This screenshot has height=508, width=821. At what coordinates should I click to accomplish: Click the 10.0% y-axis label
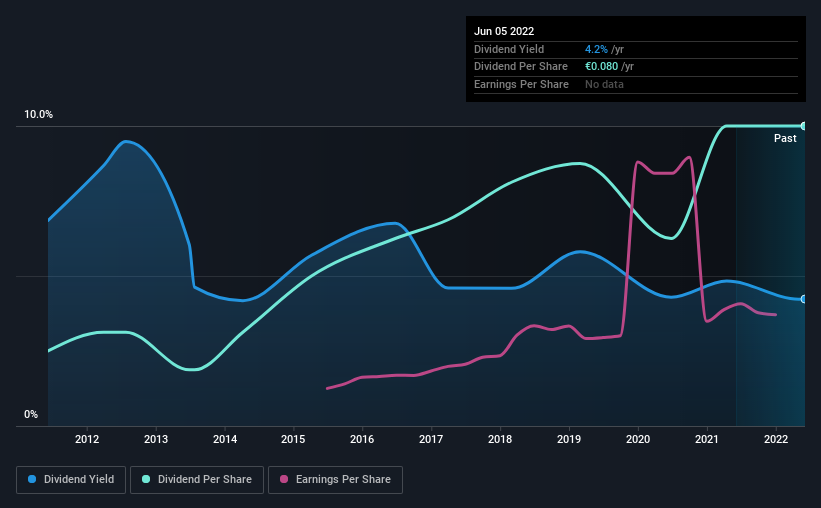(x=38, y=115)
